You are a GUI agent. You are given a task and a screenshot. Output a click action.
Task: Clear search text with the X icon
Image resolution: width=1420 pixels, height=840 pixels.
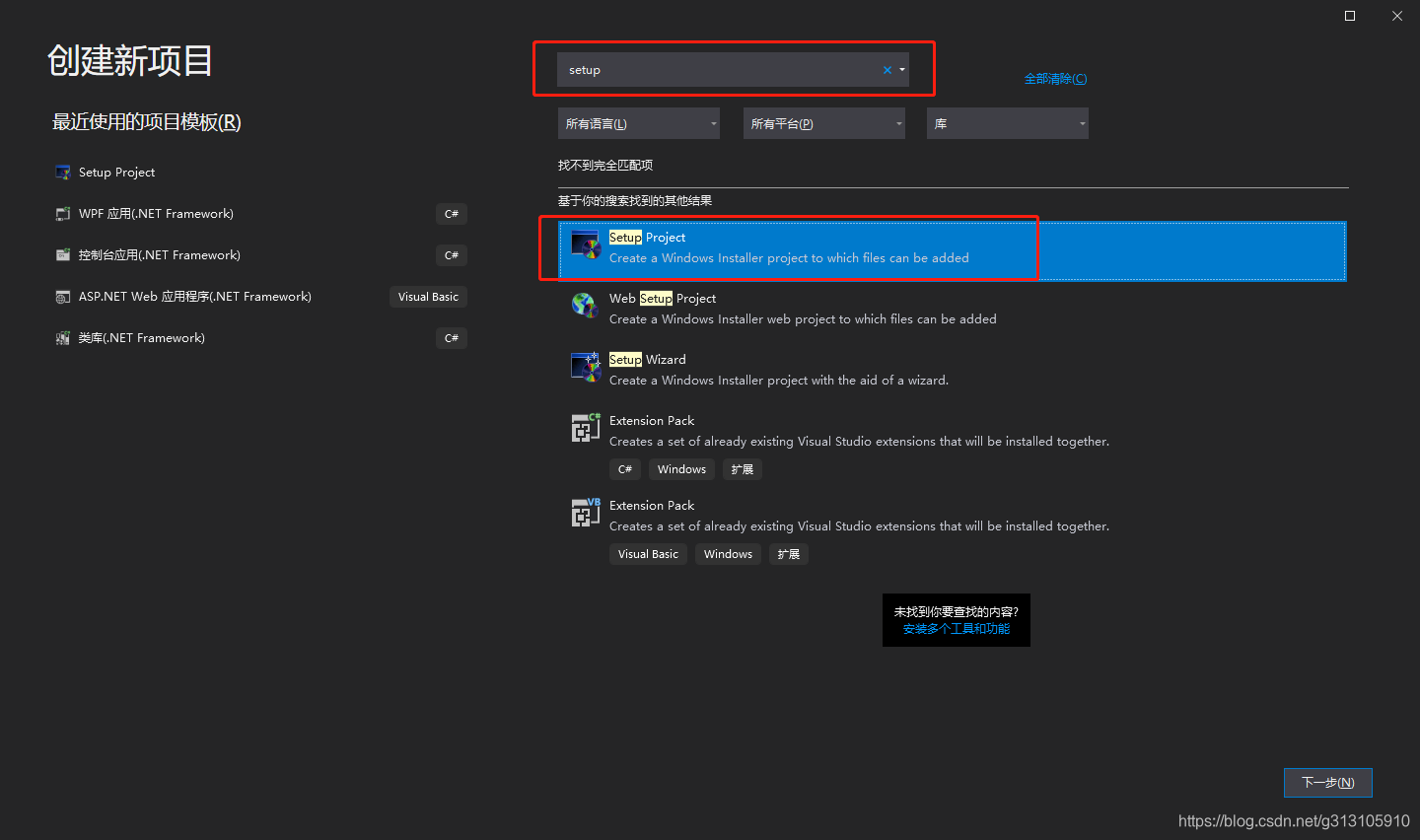(887, 70)
